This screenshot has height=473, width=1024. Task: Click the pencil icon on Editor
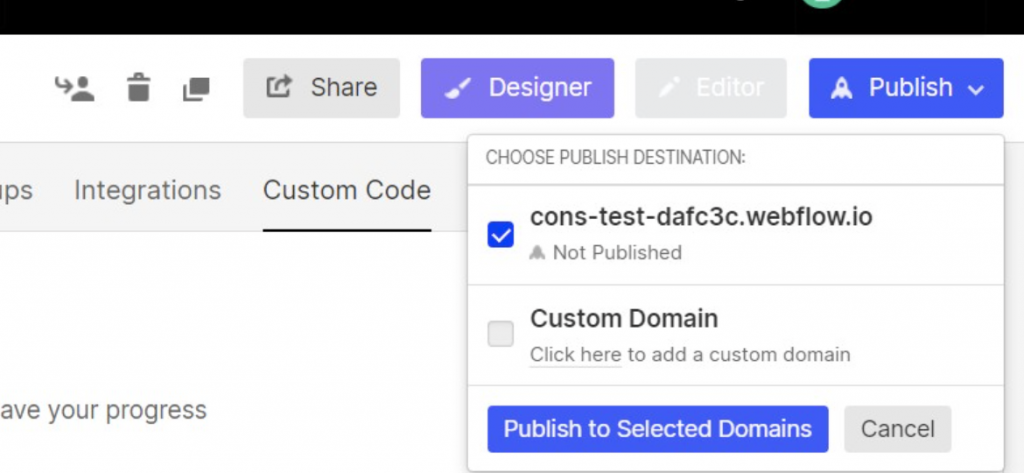[x=669, y=88]
